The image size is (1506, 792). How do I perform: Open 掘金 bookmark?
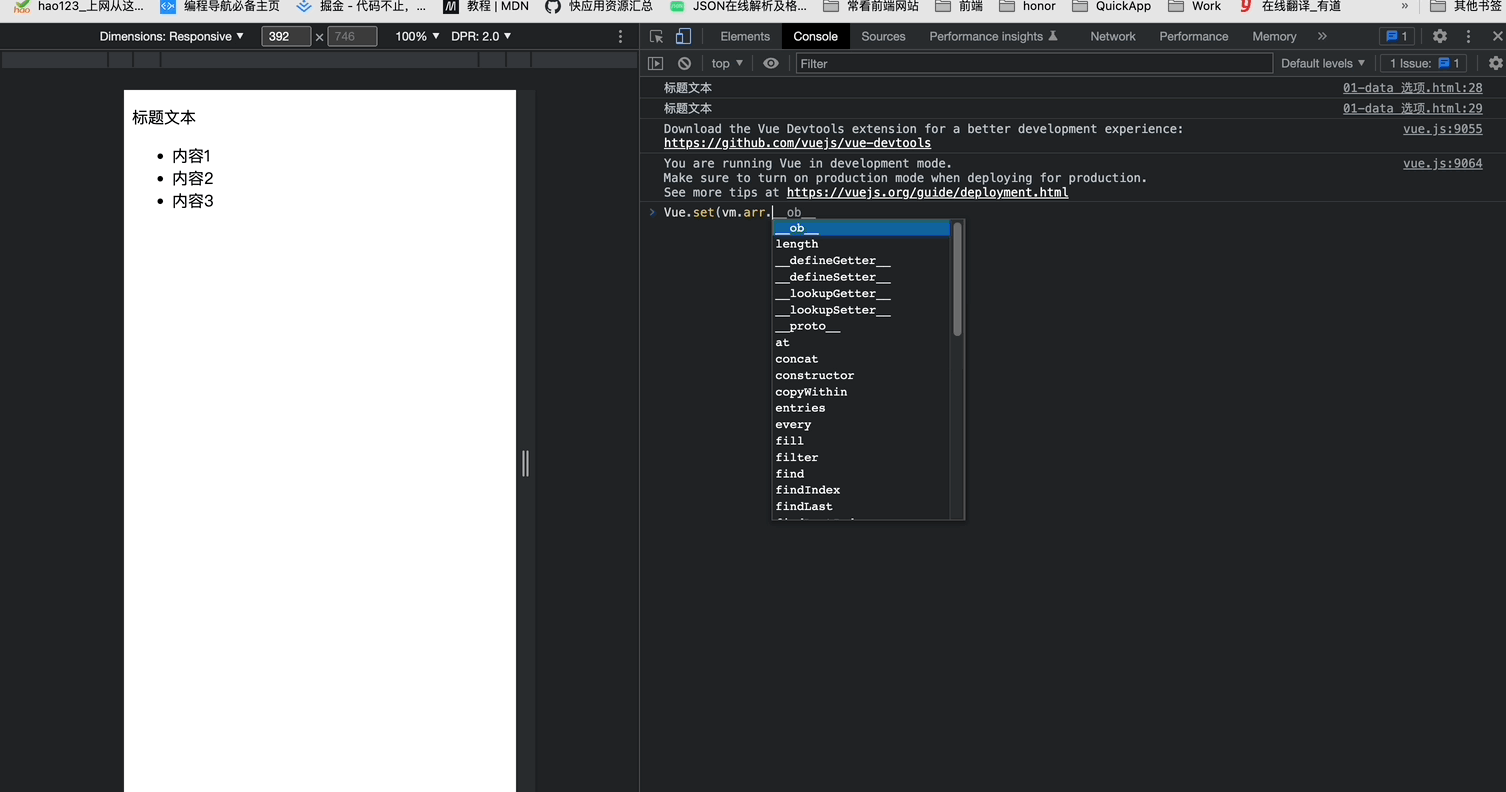pyautogui.click(x=361, y=6)
